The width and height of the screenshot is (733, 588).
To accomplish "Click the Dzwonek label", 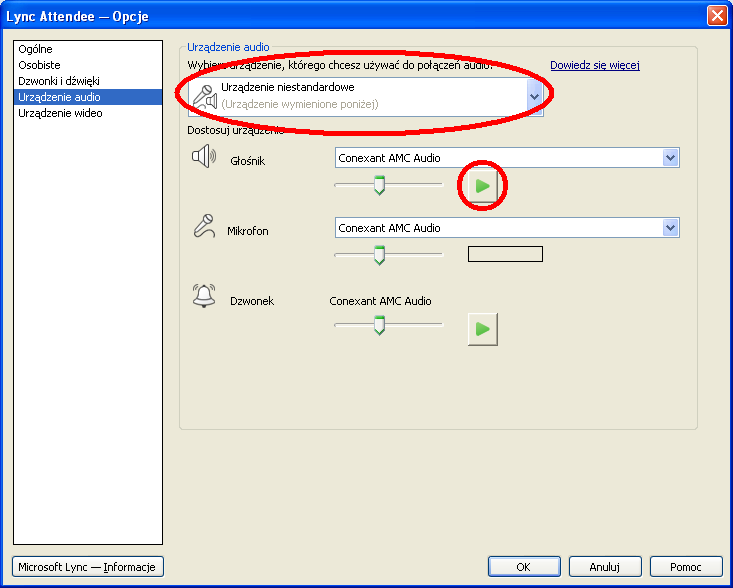I will click(x=252, y=301).
